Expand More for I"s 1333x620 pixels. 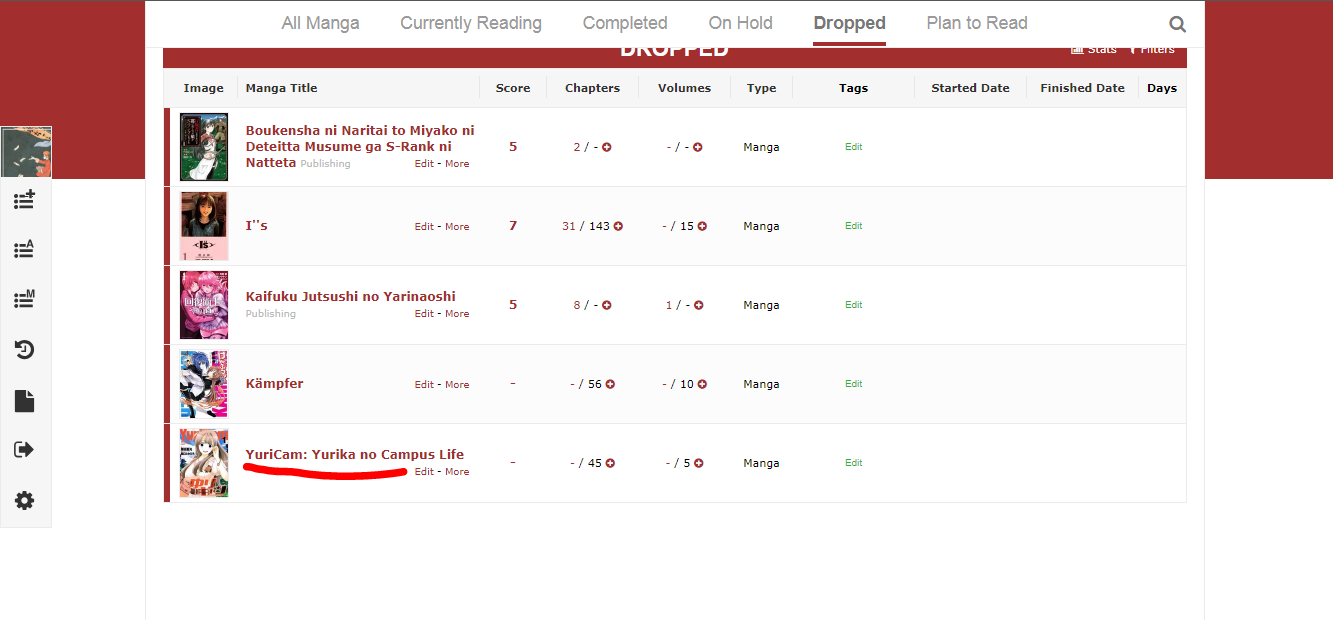[x=457, y=227]
